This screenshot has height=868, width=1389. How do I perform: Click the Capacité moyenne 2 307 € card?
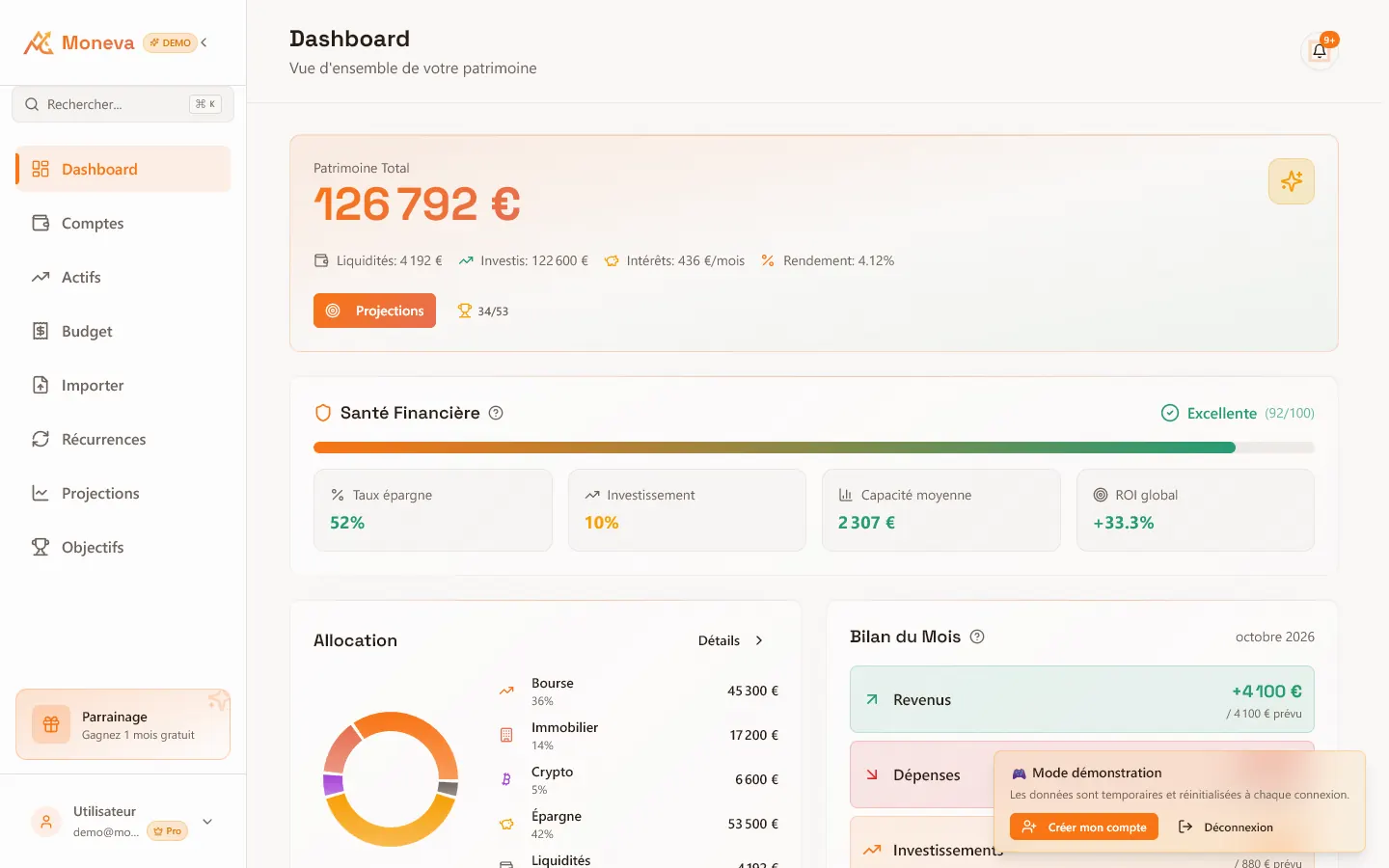pos(941,510)
